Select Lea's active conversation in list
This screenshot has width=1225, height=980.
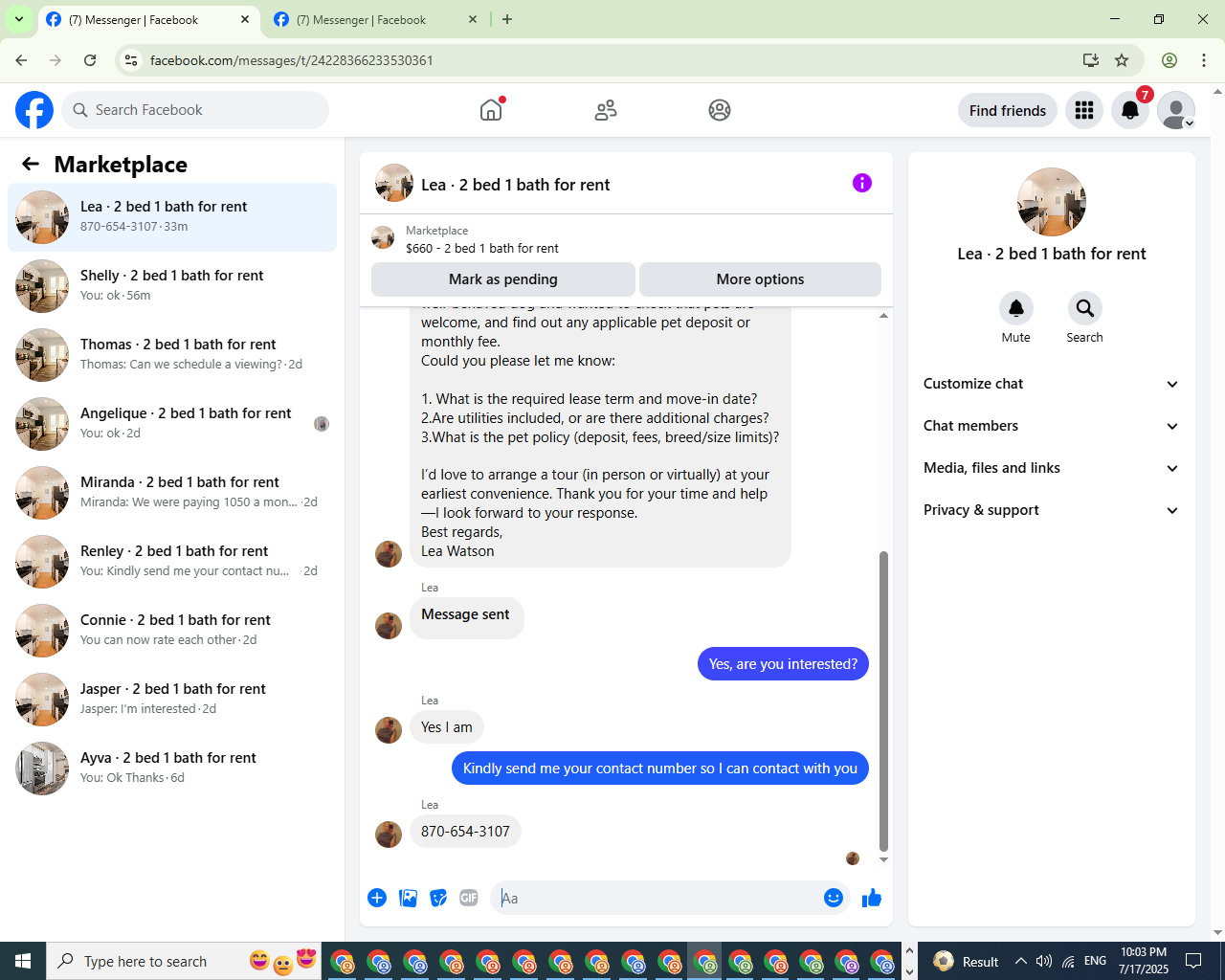pos(172,217)
